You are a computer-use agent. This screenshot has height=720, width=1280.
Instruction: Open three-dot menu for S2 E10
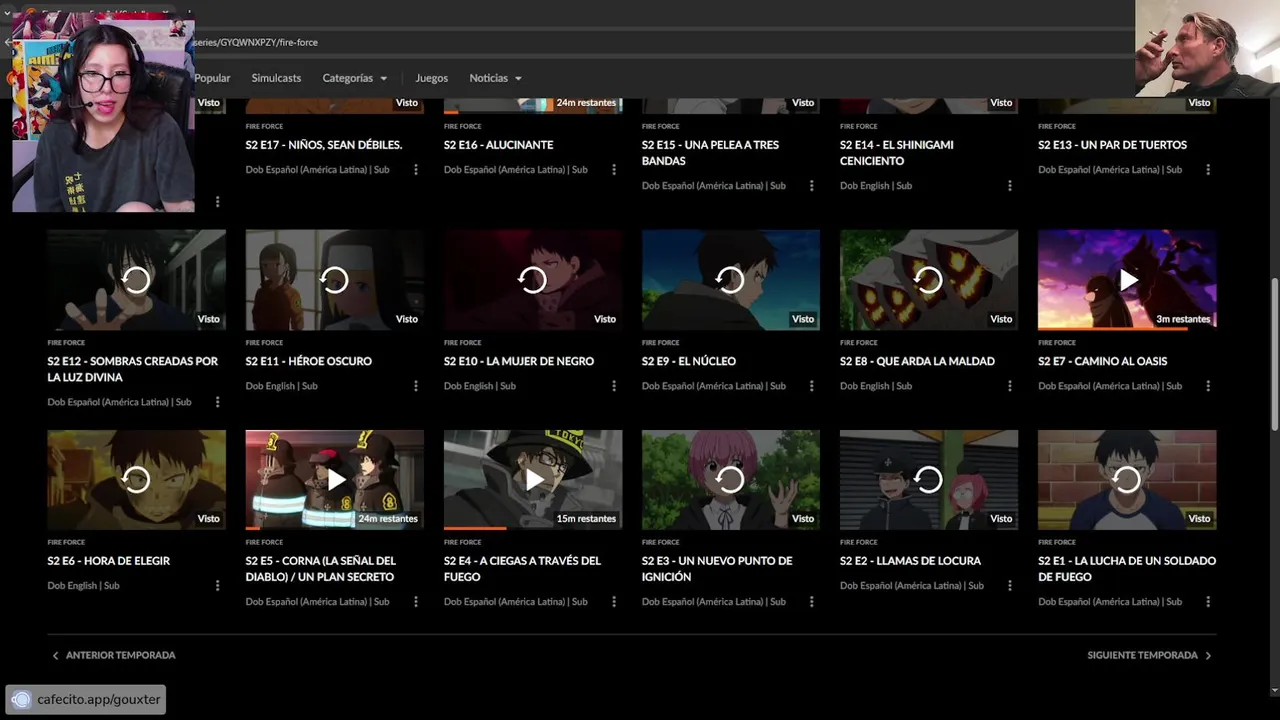[614, 386]
